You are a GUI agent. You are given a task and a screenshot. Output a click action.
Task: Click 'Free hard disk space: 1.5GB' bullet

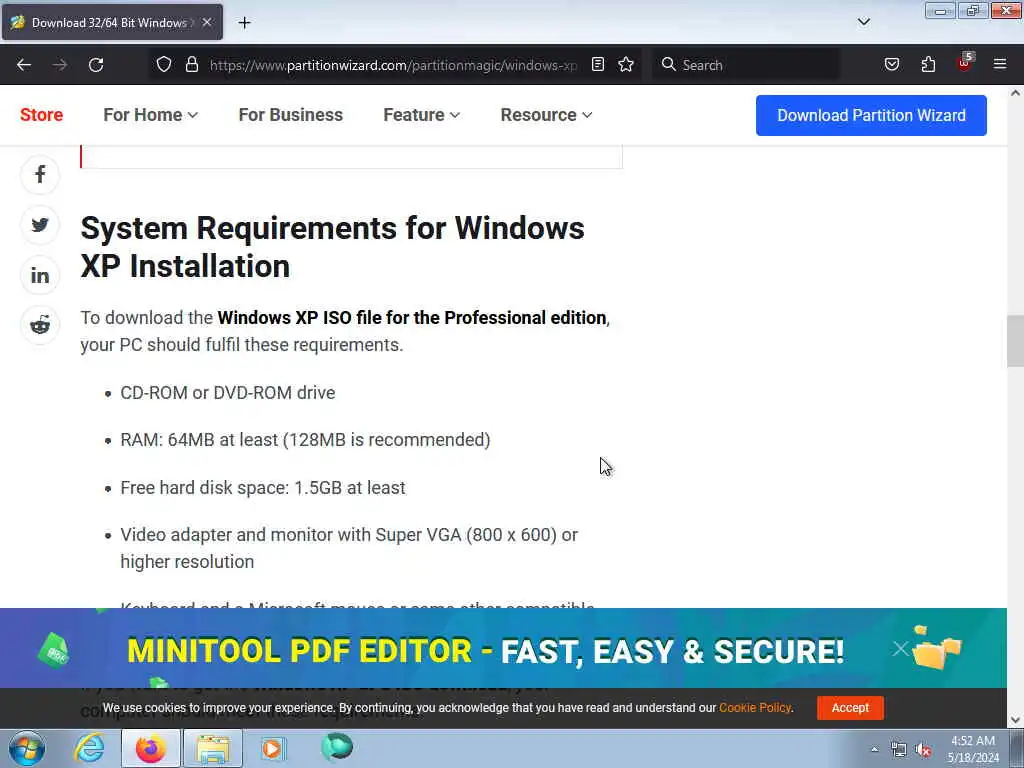263,488
